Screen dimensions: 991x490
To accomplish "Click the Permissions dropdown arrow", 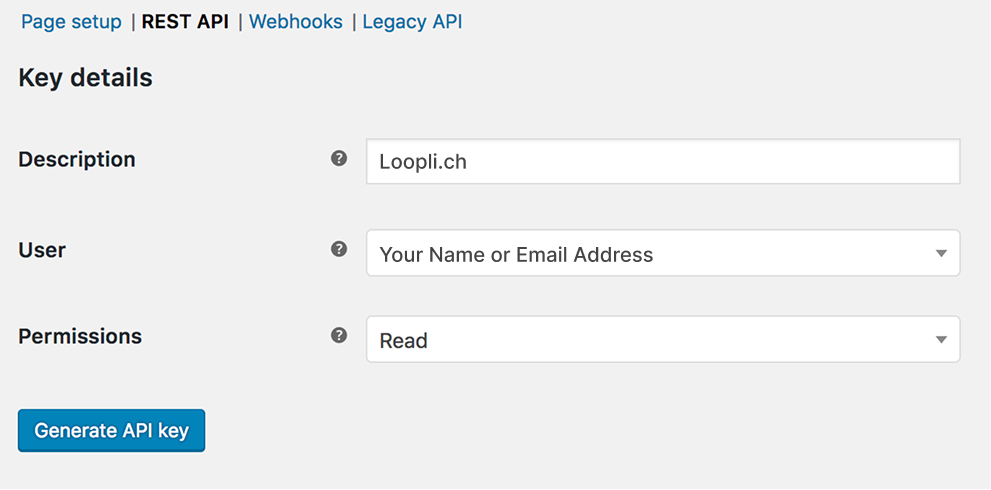I will 941,340.
